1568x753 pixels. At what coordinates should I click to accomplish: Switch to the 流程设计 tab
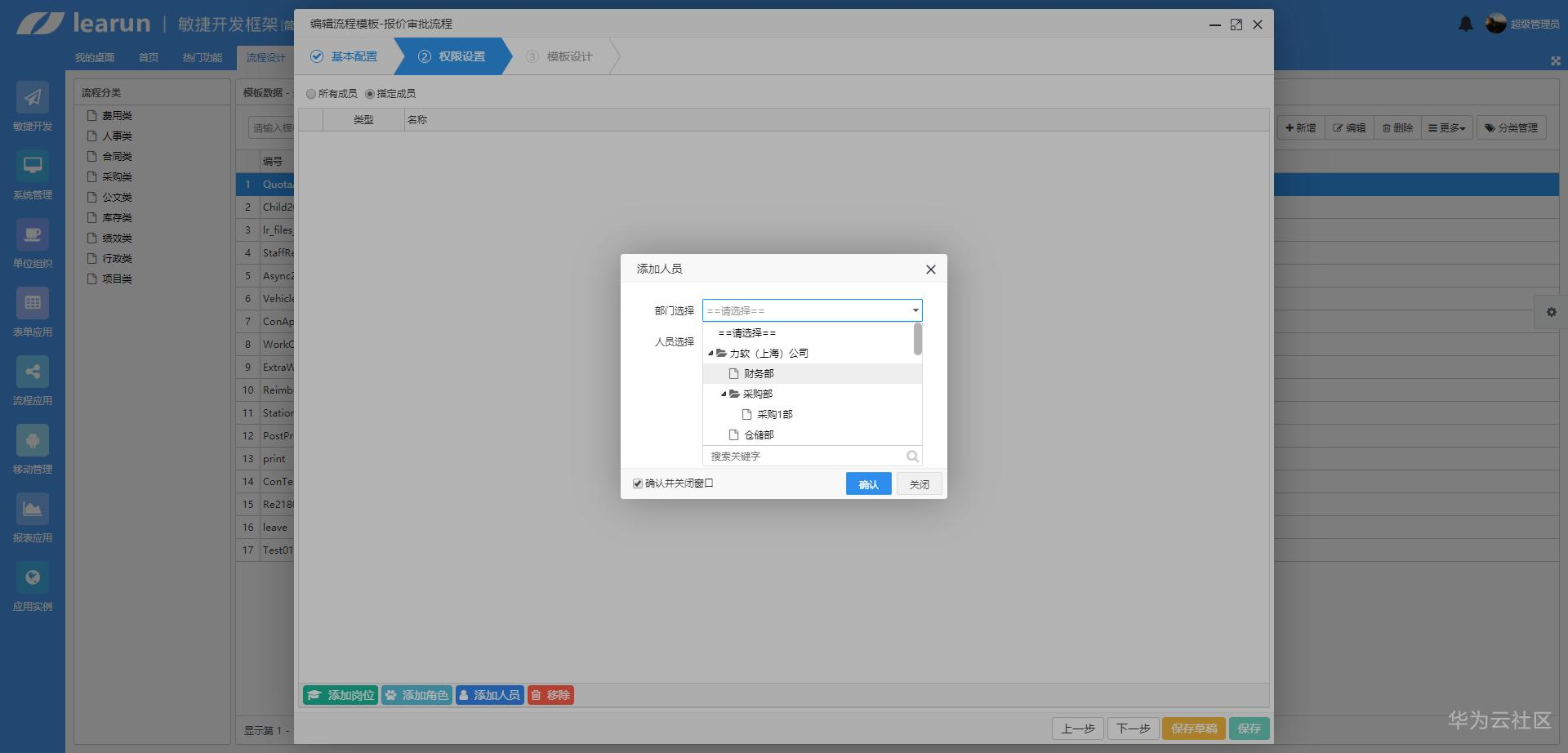coord(266,58)
